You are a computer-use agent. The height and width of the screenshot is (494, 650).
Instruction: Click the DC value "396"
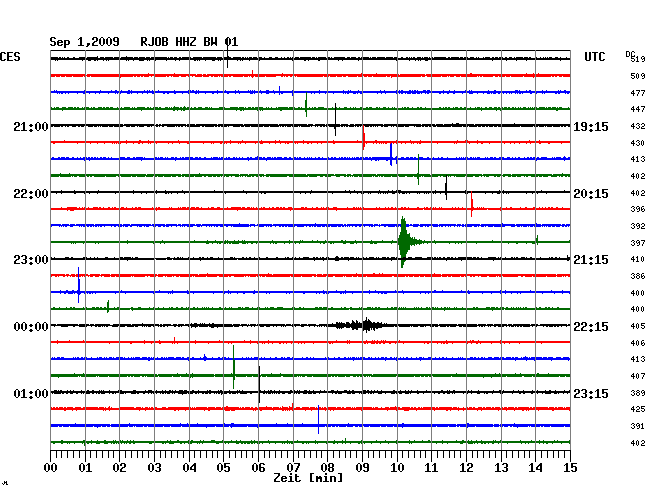point(638,209)
